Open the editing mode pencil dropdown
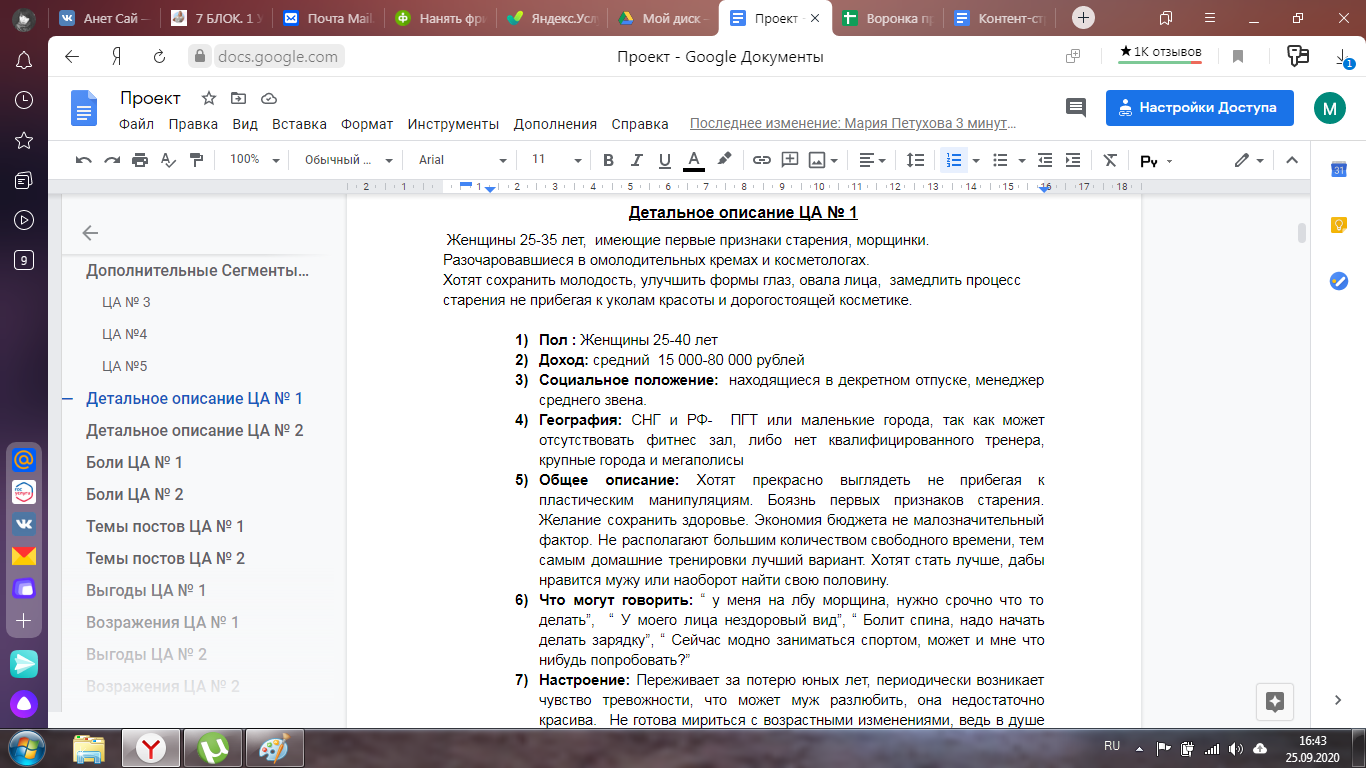 pyautogui.click(x=1250, y=160)
